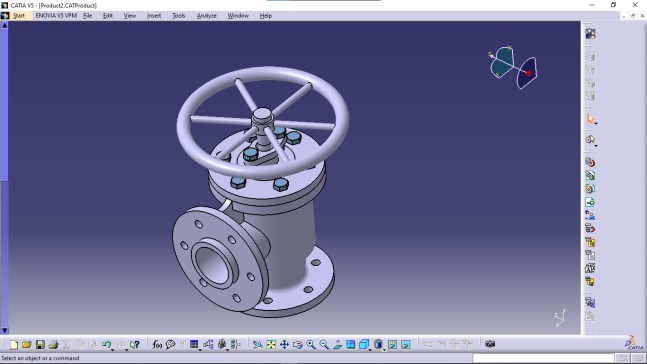This screenshot has width=647, height=364.
Task: Zoom out with the magnifier minus
Action: click(324, 344)
